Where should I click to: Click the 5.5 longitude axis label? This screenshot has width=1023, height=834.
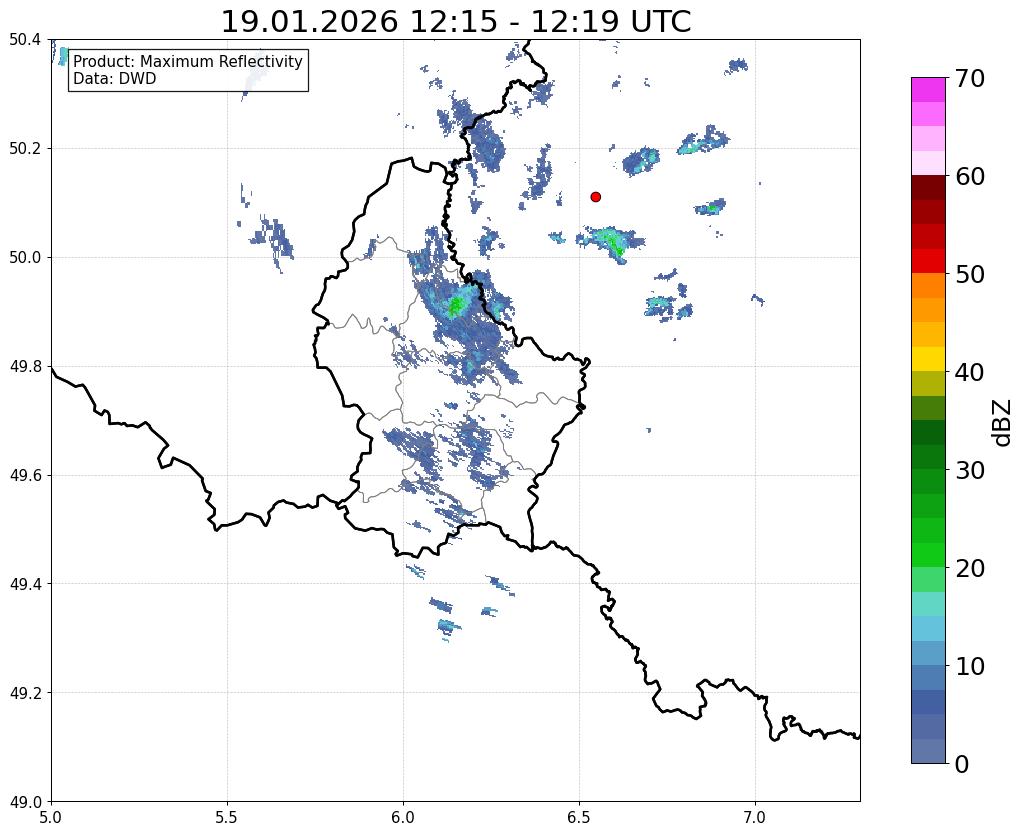(x=227, y=817)
